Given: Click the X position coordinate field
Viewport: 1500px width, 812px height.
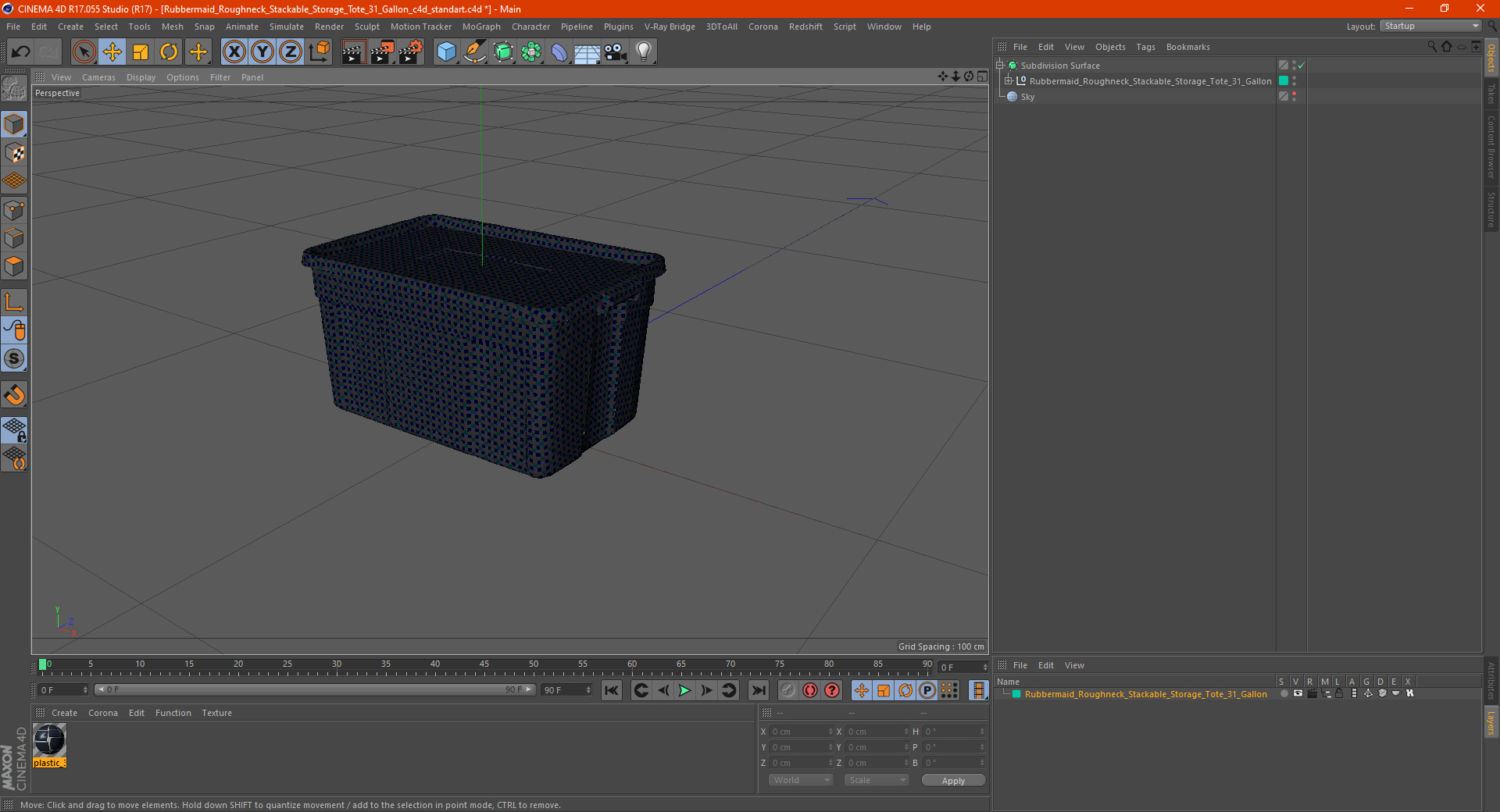Looking at the screenshot, I should point(801,732).
